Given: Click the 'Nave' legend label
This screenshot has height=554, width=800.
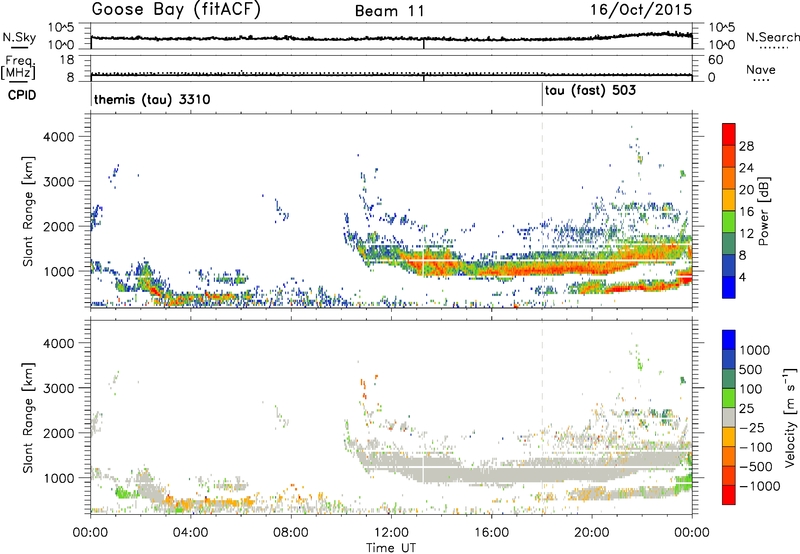Looking at the screenshot, I should 761,69.
